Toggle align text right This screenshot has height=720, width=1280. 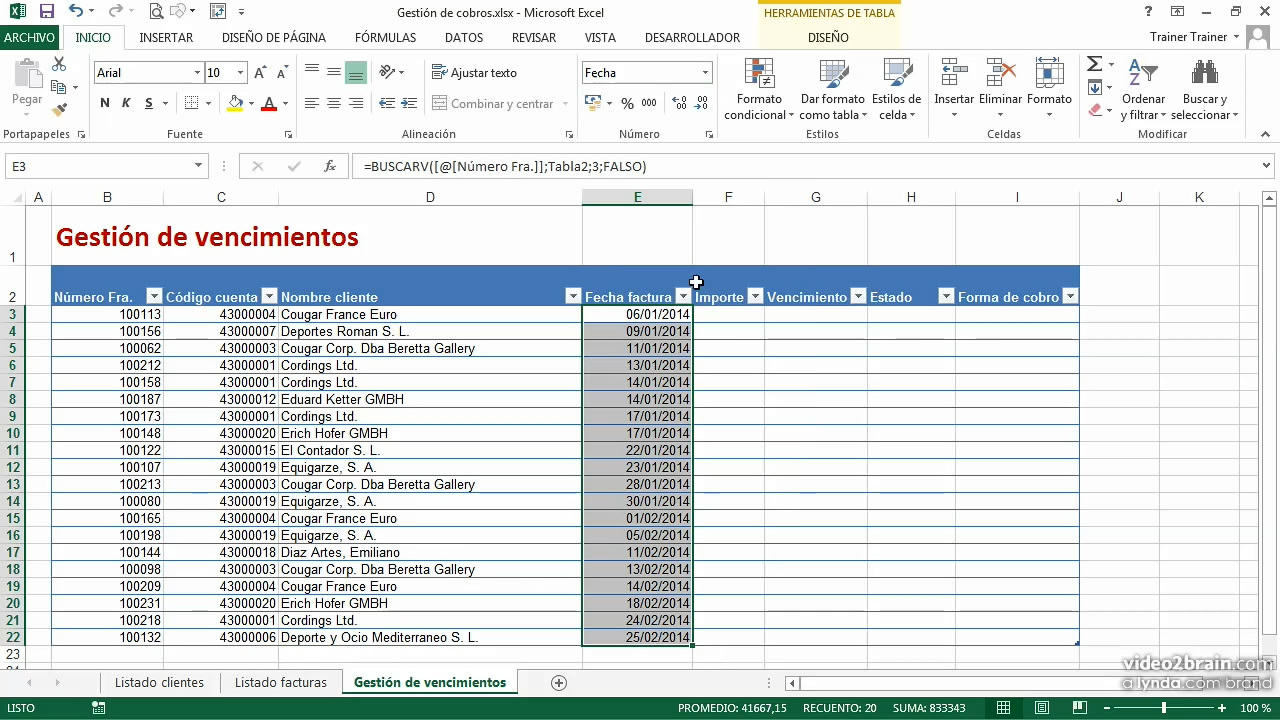pos(356,103)
